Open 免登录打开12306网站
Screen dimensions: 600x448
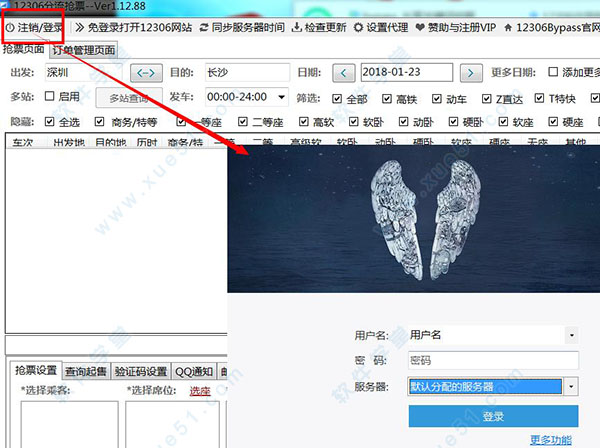(x=133, y=28)
